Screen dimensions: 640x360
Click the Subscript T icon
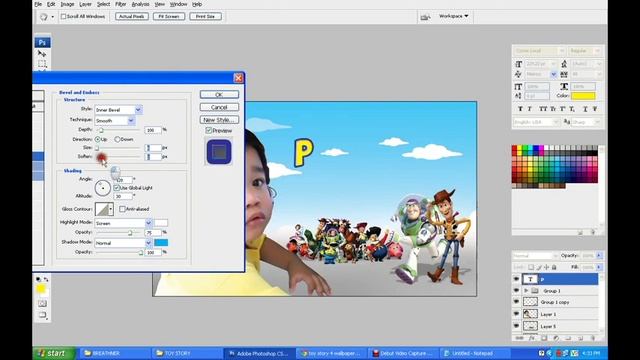click(x=572, y=109)
